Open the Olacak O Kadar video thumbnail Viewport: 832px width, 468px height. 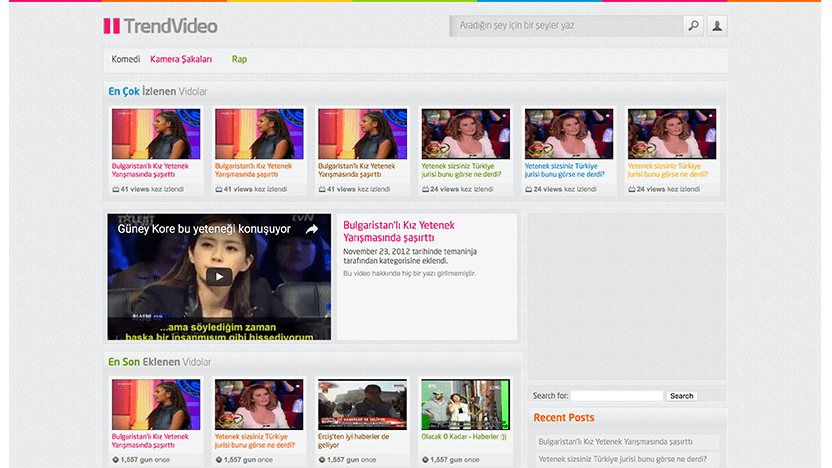[x=465, y=404]
